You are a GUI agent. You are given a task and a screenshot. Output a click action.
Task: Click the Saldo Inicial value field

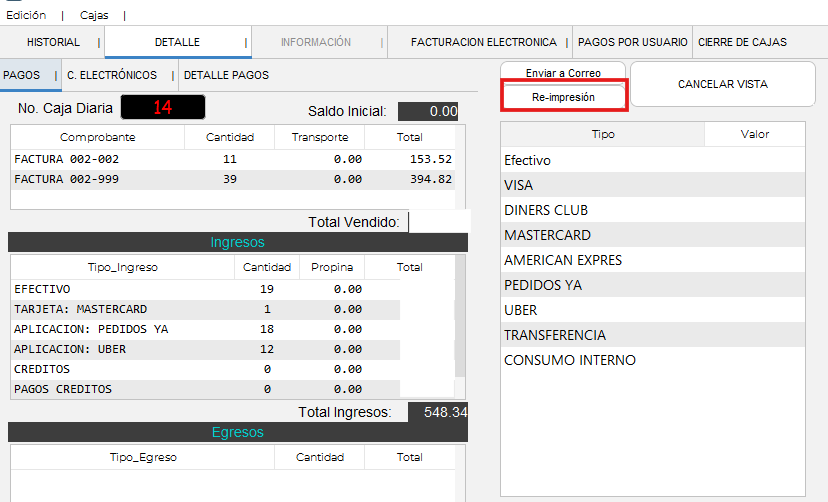(x=428, y=111)
